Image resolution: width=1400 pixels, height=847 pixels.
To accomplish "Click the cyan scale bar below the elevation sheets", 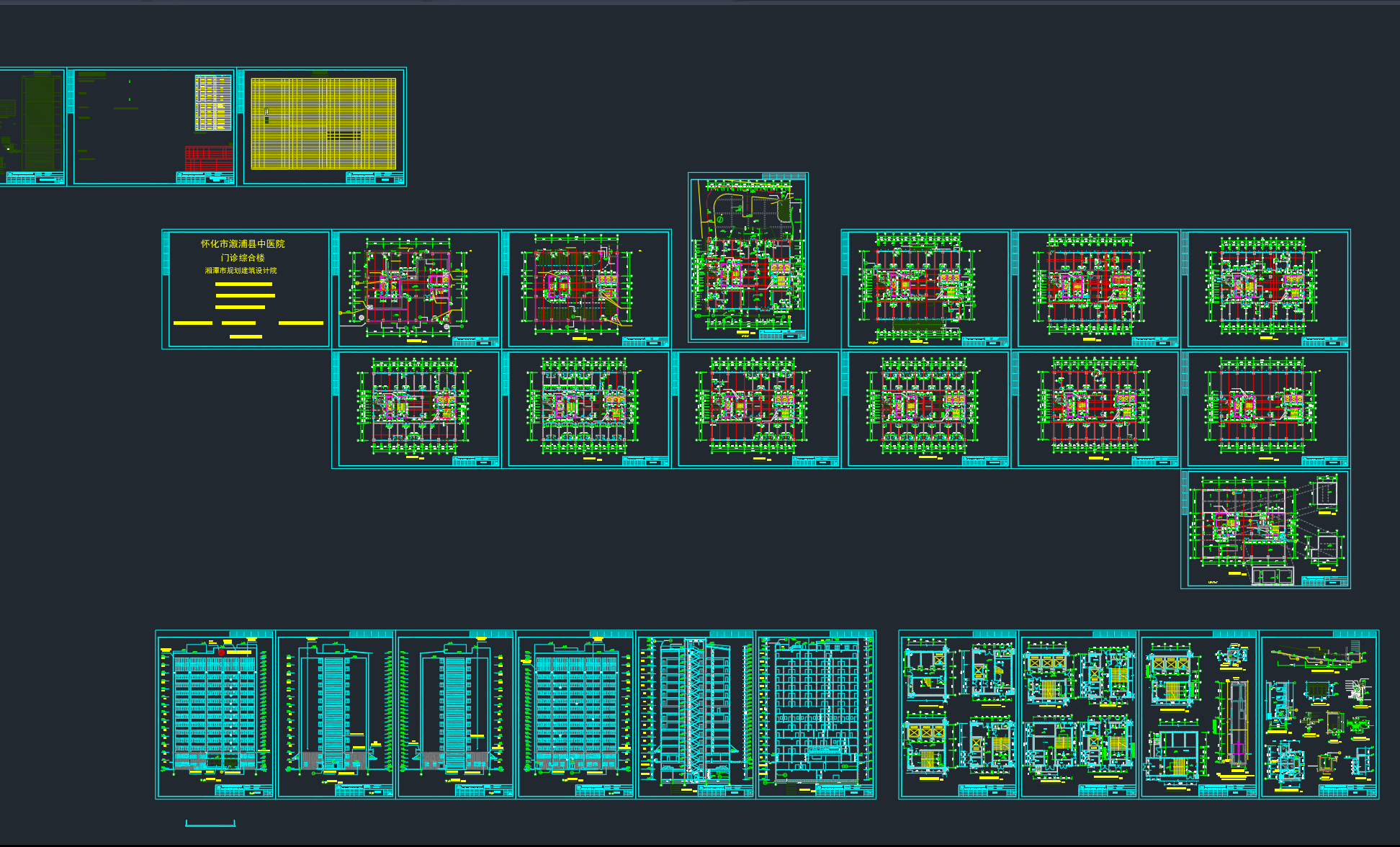I will click(210, 823).
